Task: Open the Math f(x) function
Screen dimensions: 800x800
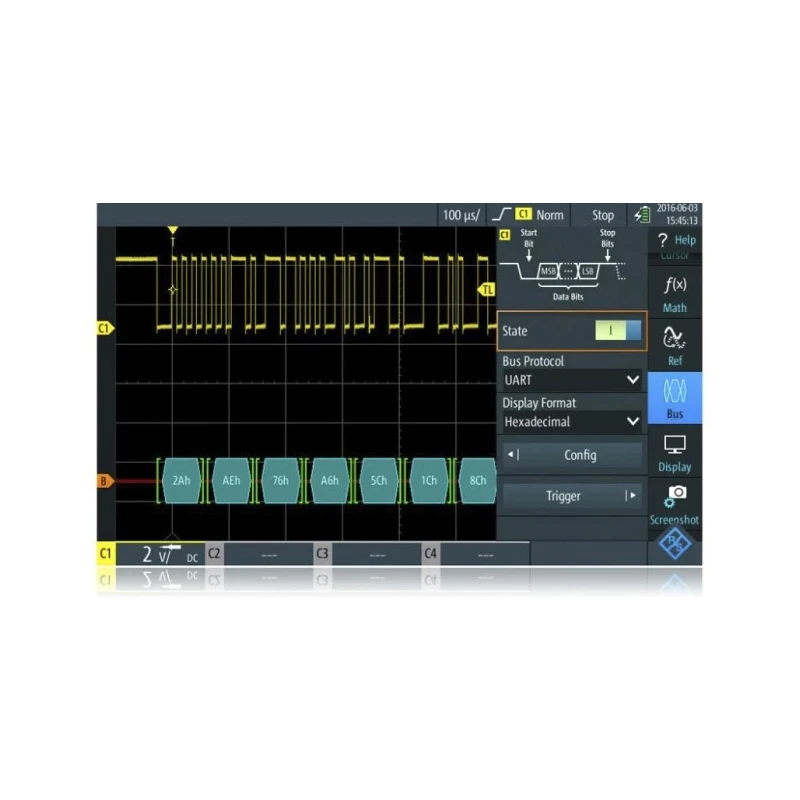Action: 675,294
